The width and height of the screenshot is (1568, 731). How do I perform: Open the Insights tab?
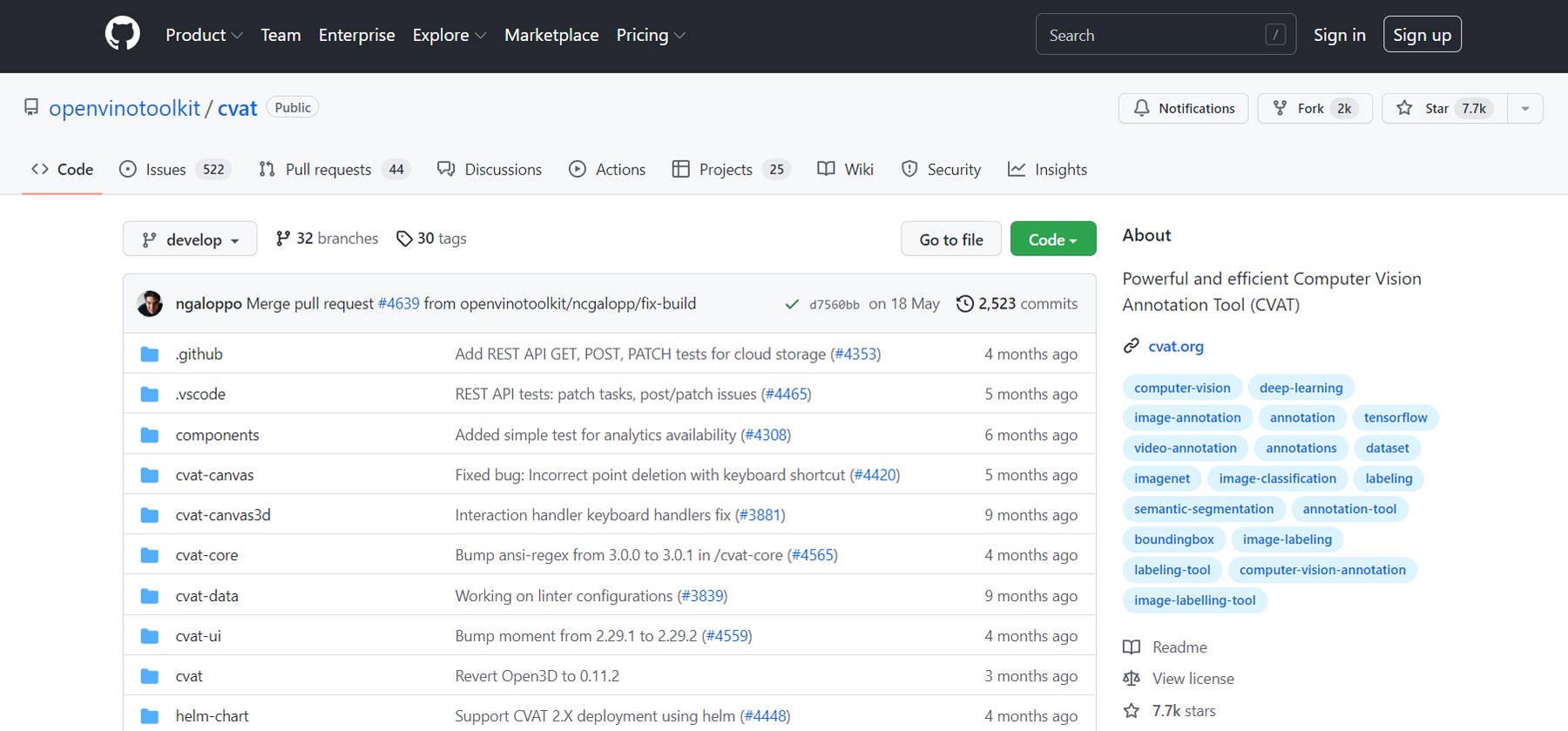click(1048, 169)
